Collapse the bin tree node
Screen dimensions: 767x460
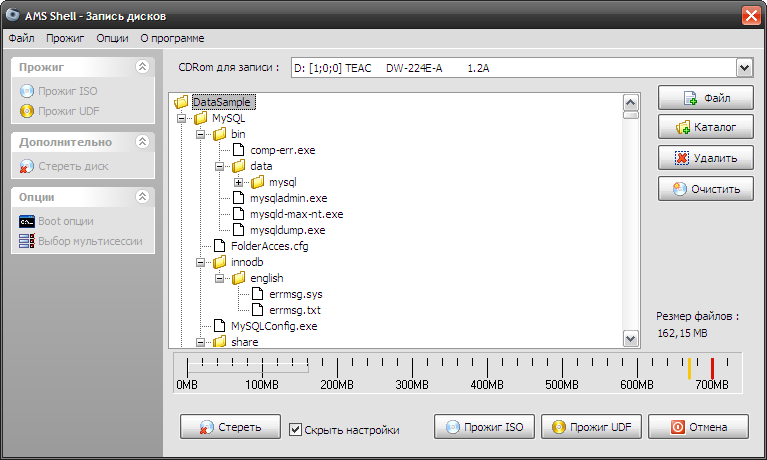(x=201, y=134)
